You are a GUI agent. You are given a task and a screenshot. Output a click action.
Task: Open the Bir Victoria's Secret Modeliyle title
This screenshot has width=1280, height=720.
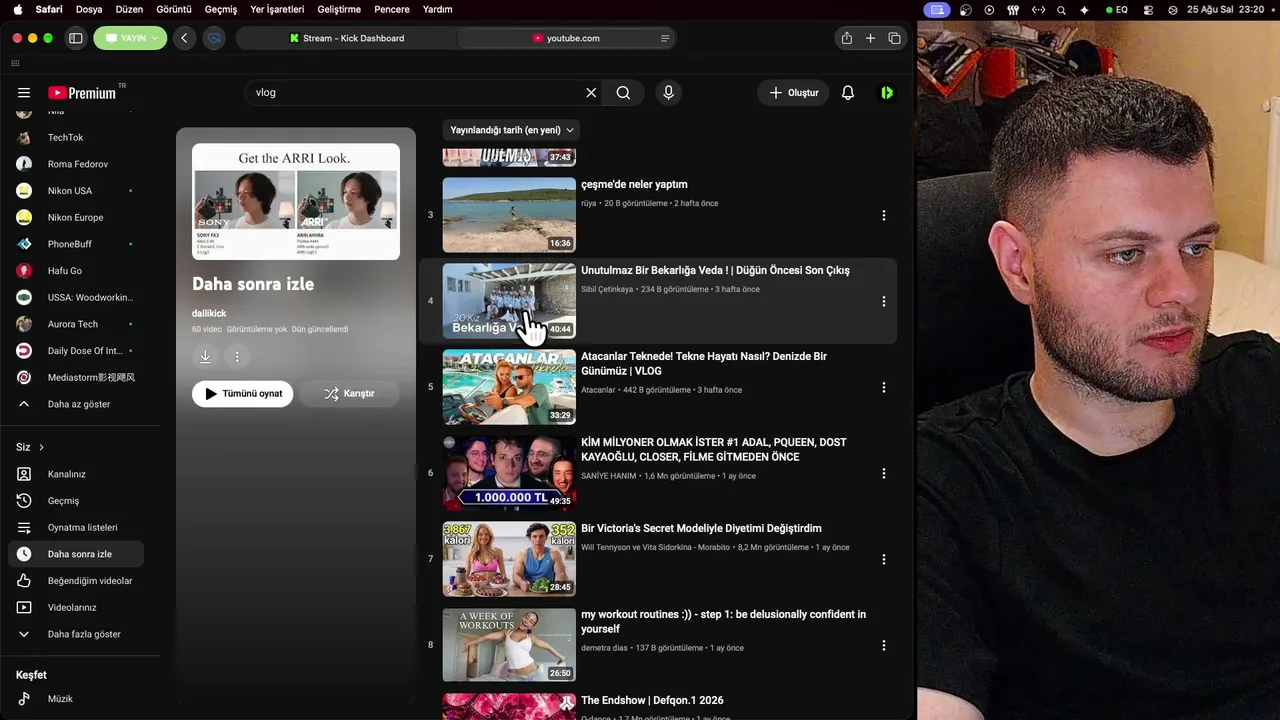pyautogui.click(x=701, y=528)
